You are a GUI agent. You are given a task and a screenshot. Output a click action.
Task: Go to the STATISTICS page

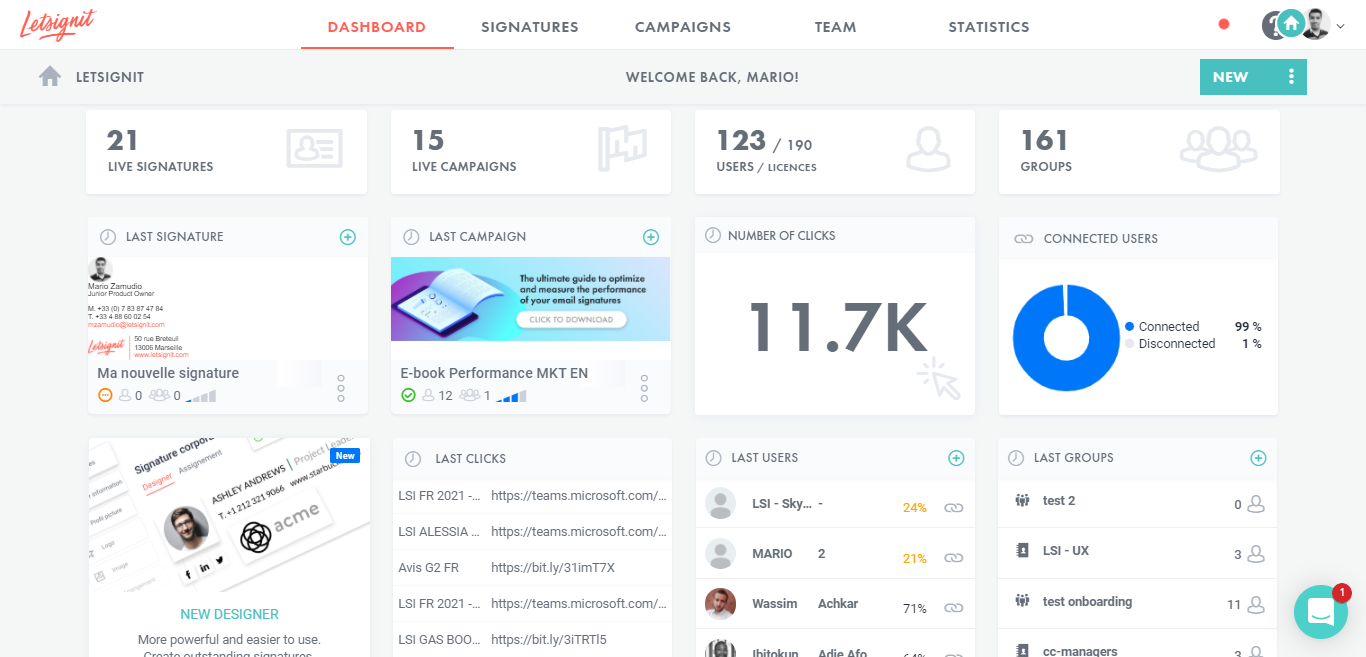(988, 27)
